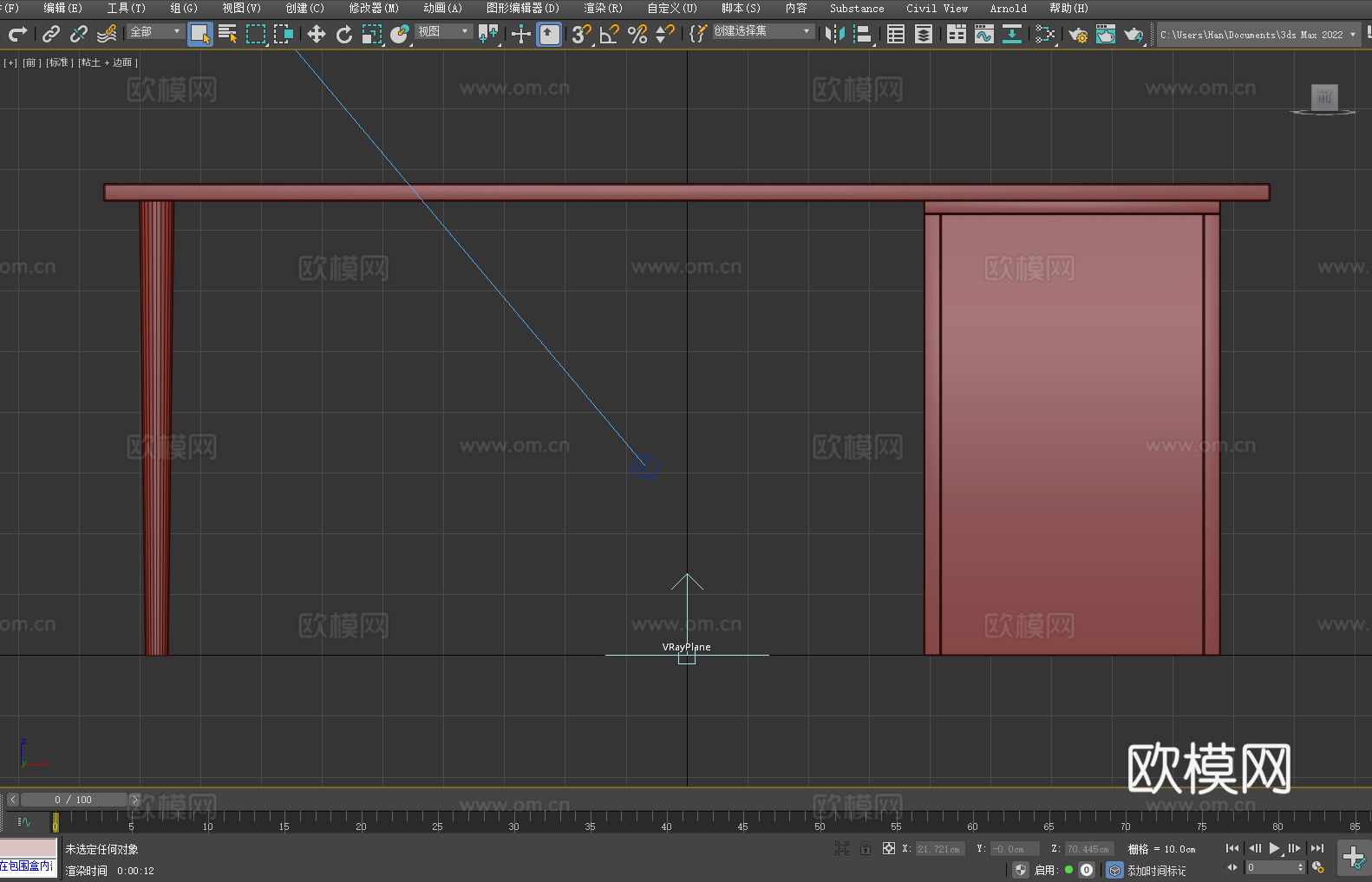This screenshot has height=882, width=1372.
Task: Toggle the Spinner Snap button
Action: click(x=665, y=34)
